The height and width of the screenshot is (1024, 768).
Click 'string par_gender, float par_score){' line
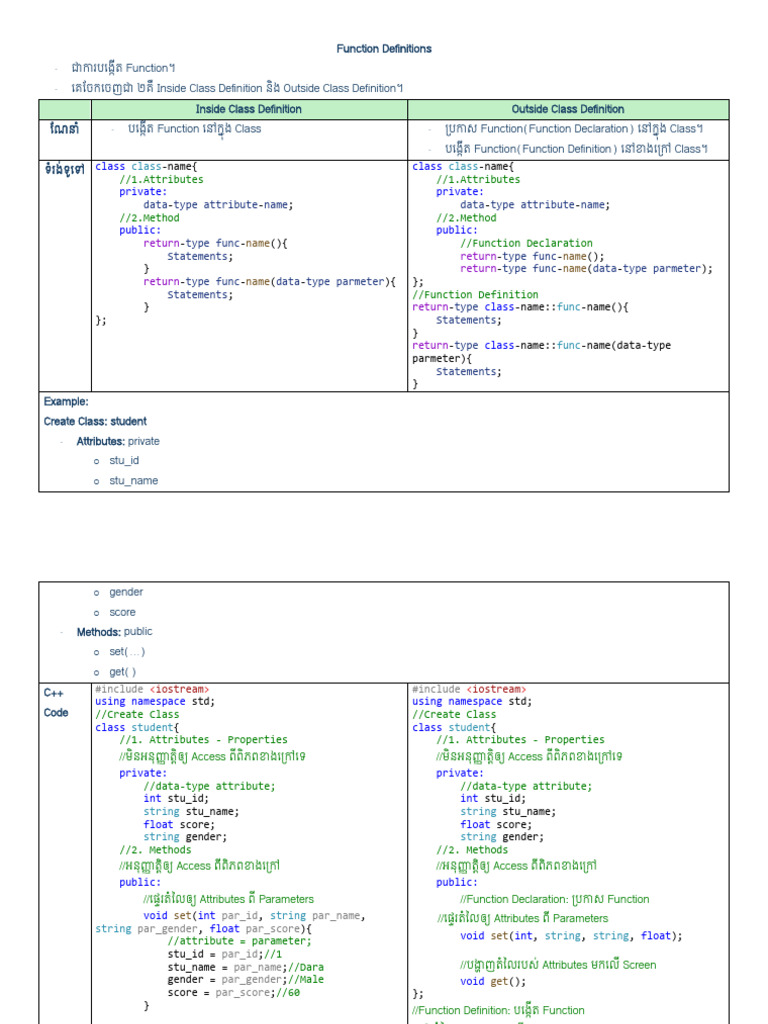[204, 929]
